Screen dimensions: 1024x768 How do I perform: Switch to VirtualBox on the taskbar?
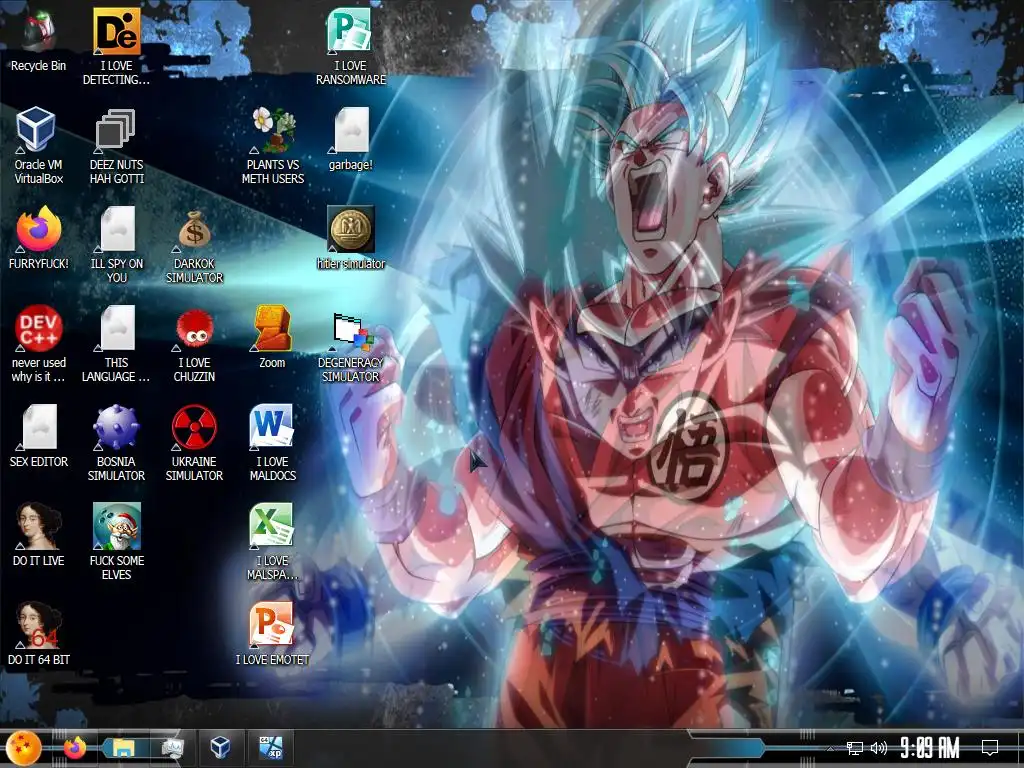click(x=221, y=747)
